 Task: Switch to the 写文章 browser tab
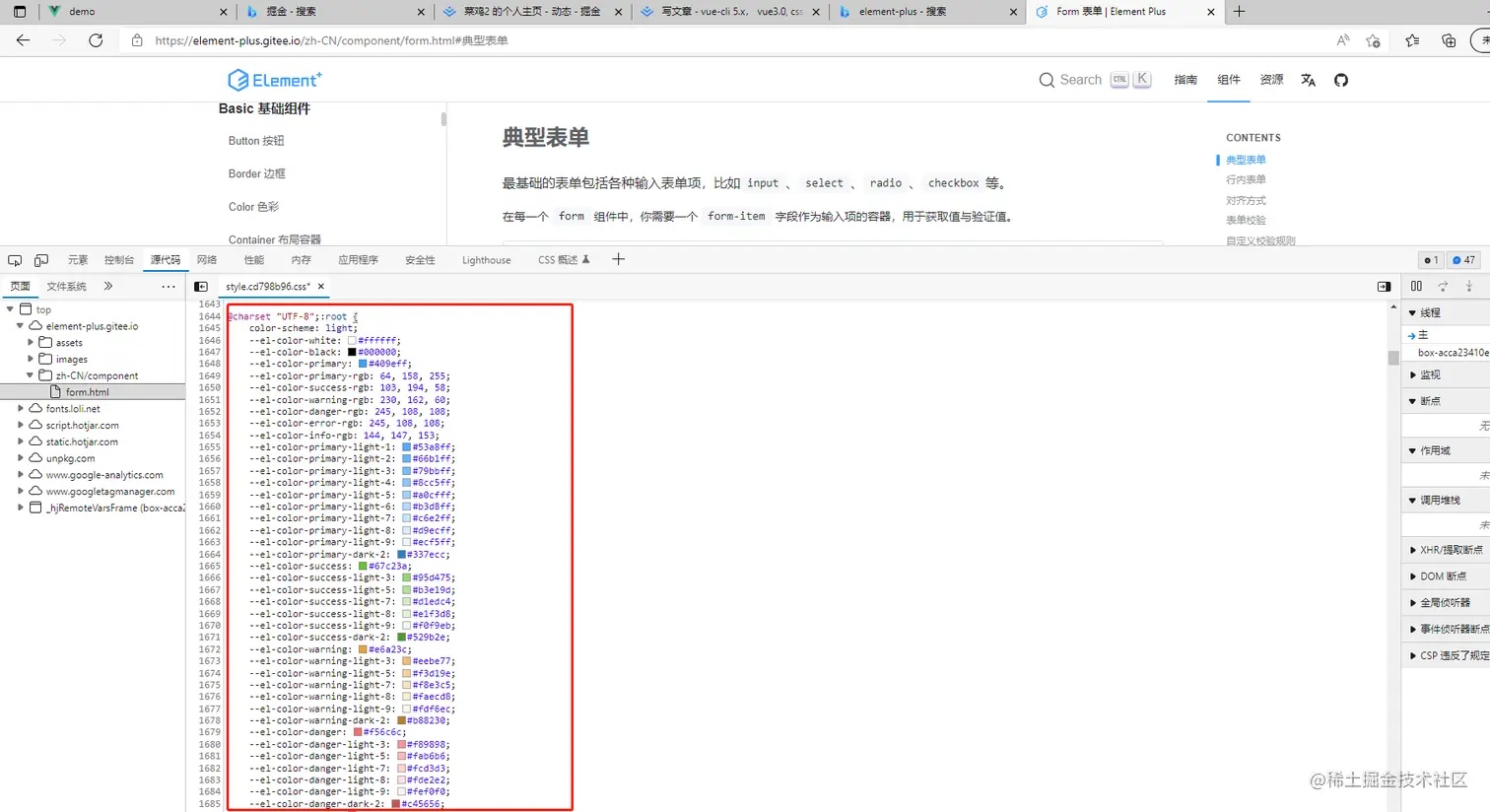[732, 12]
